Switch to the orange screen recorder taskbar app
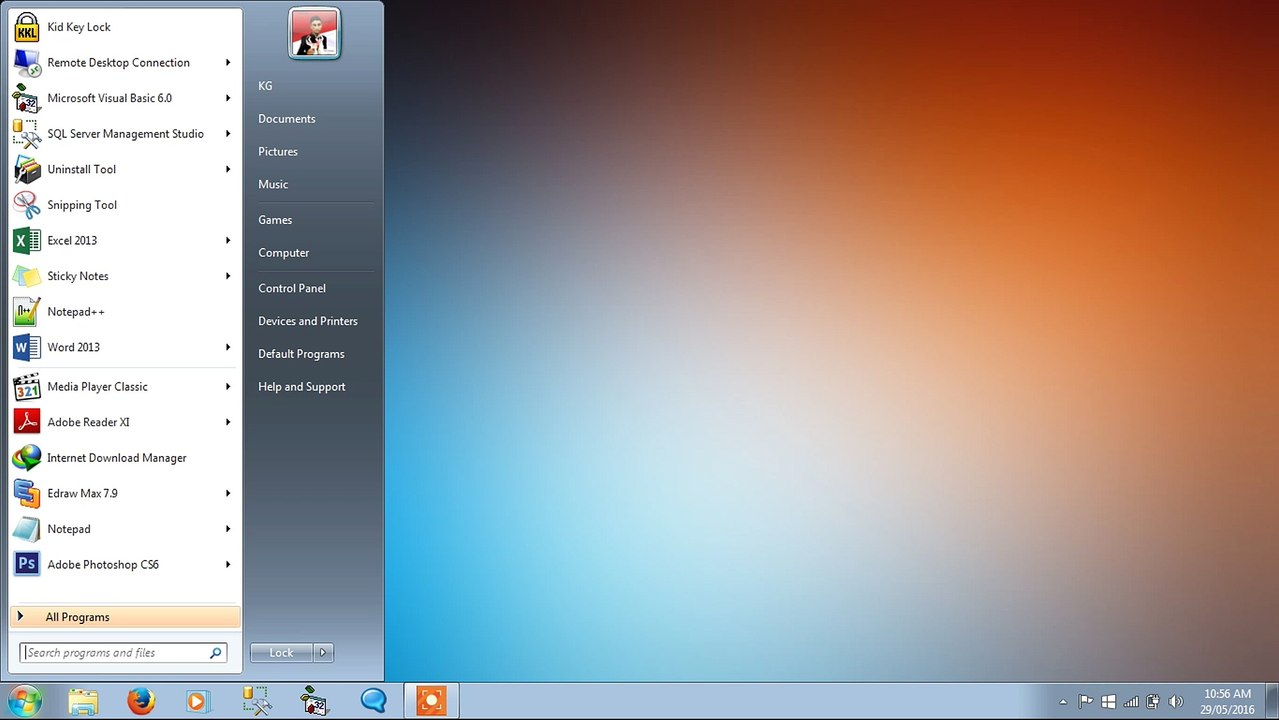Screen dimensions: 1279x720 click(x=431, y=701)
